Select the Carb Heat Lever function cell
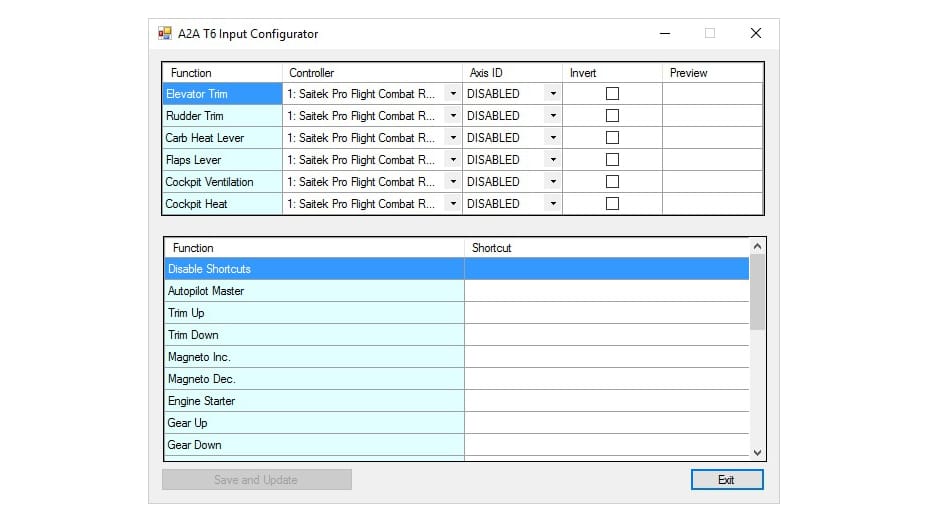 [x=222, y=138]
